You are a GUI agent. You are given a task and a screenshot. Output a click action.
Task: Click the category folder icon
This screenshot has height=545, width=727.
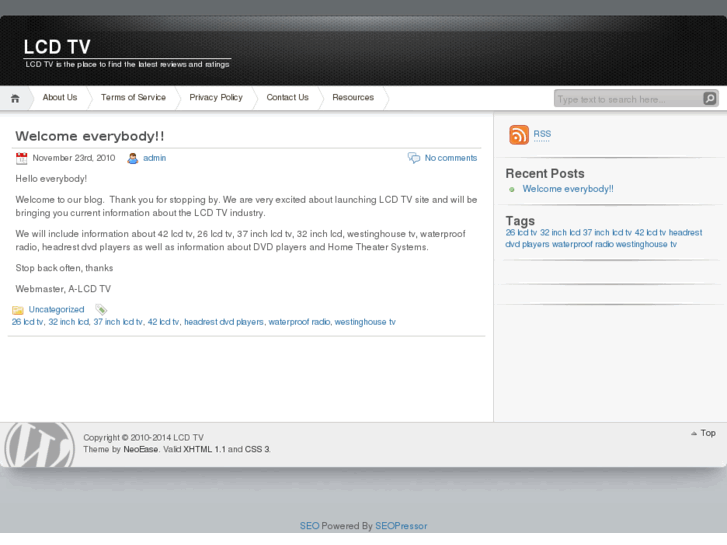pyautogui.click(x=18, y=310)
